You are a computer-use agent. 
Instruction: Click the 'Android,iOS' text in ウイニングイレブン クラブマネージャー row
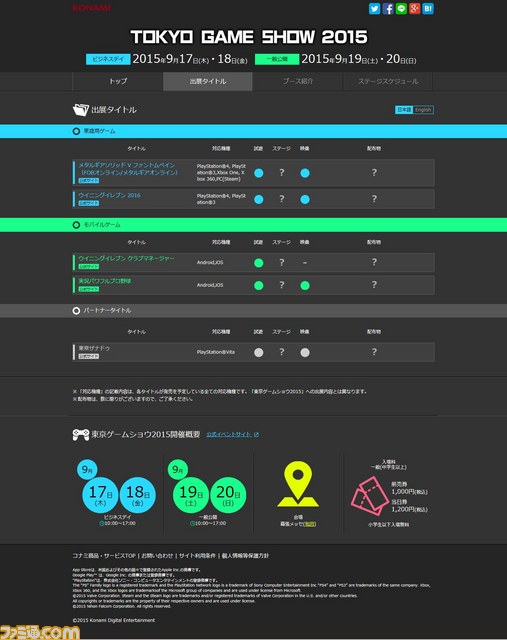(210, 262)
